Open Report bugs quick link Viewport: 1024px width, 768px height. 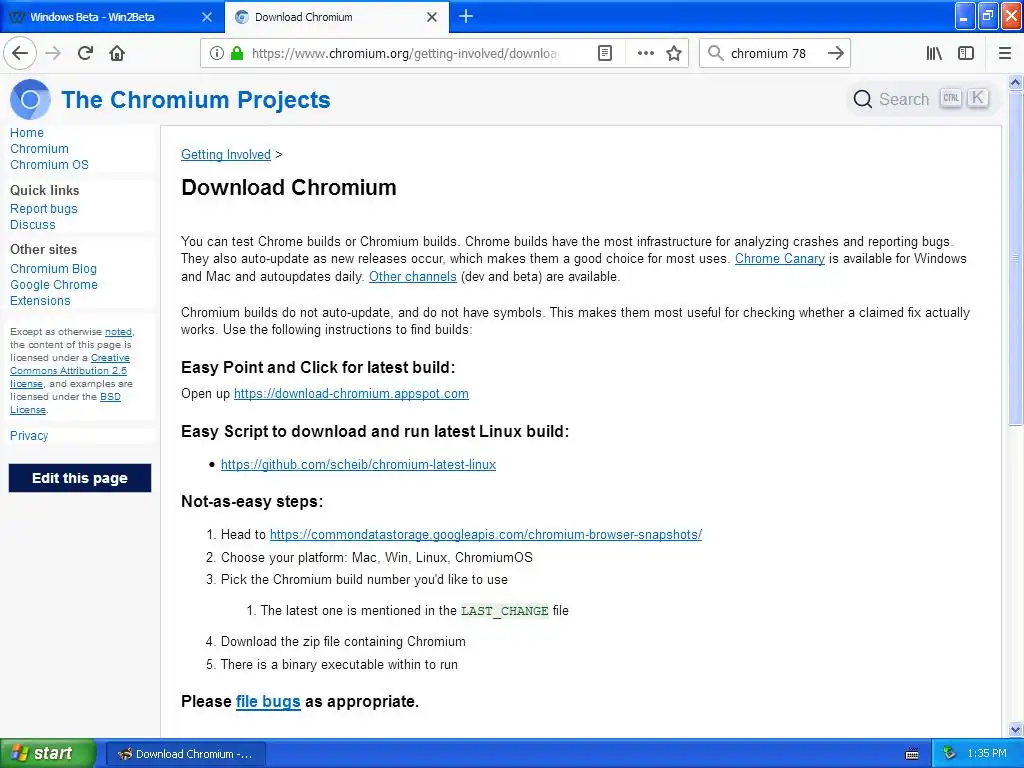tap(44, 209)
